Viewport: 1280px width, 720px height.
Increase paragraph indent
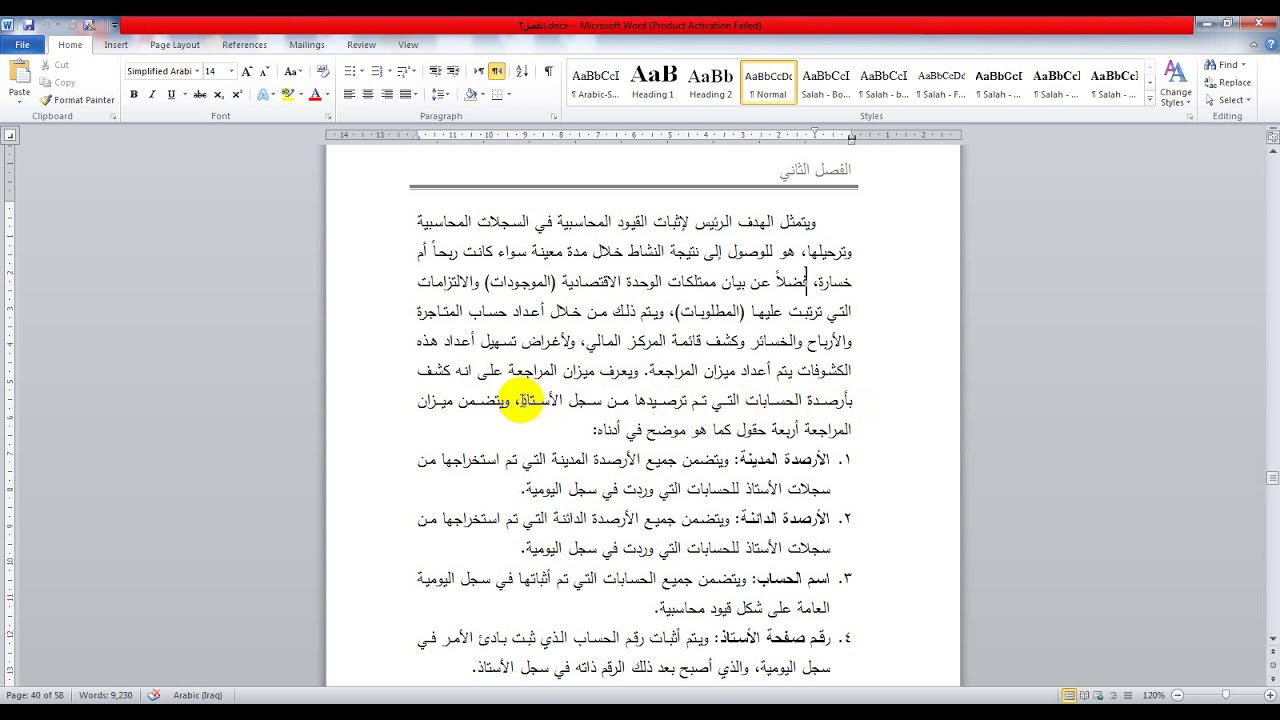(453, 71)
